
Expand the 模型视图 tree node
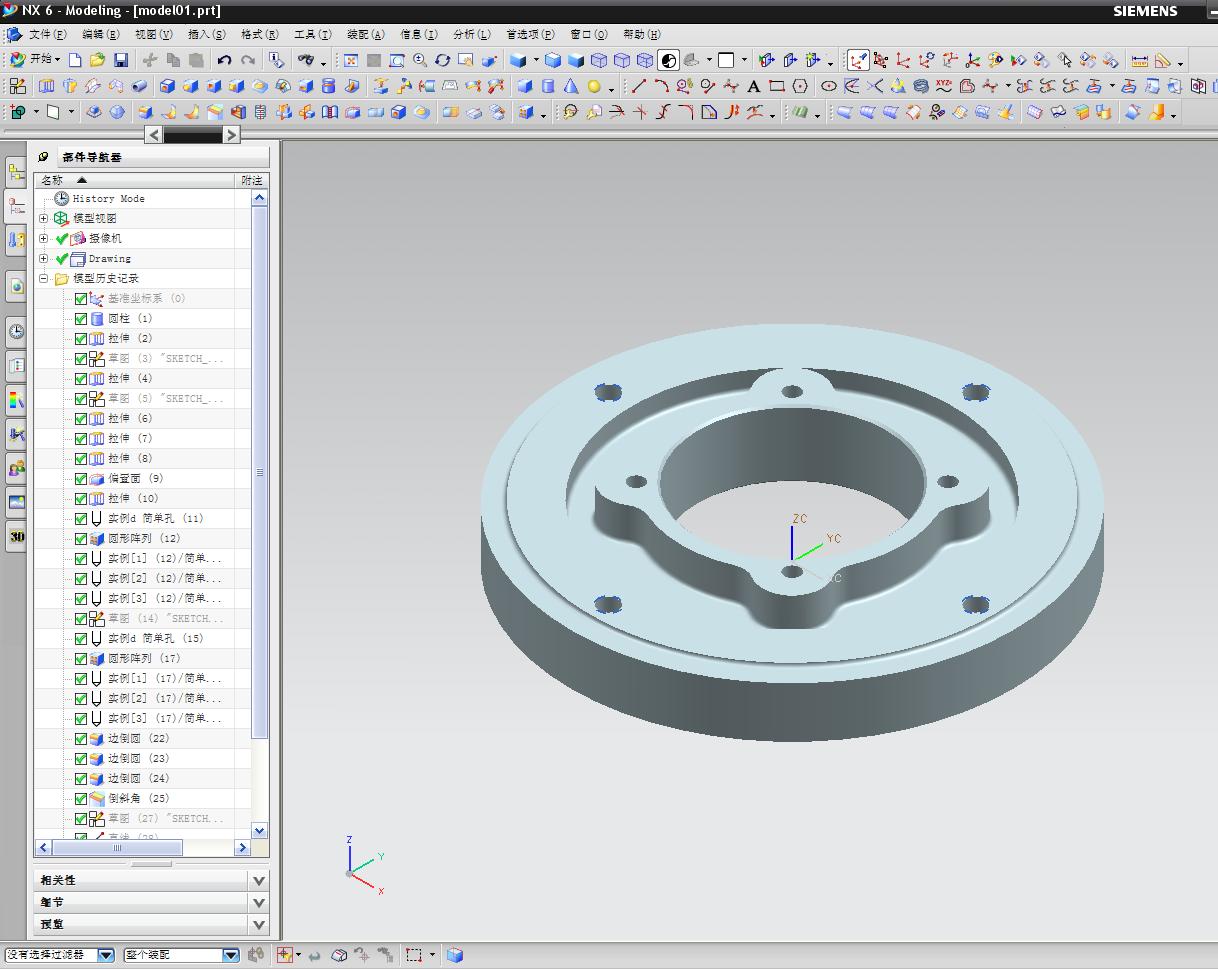(44, 218)
